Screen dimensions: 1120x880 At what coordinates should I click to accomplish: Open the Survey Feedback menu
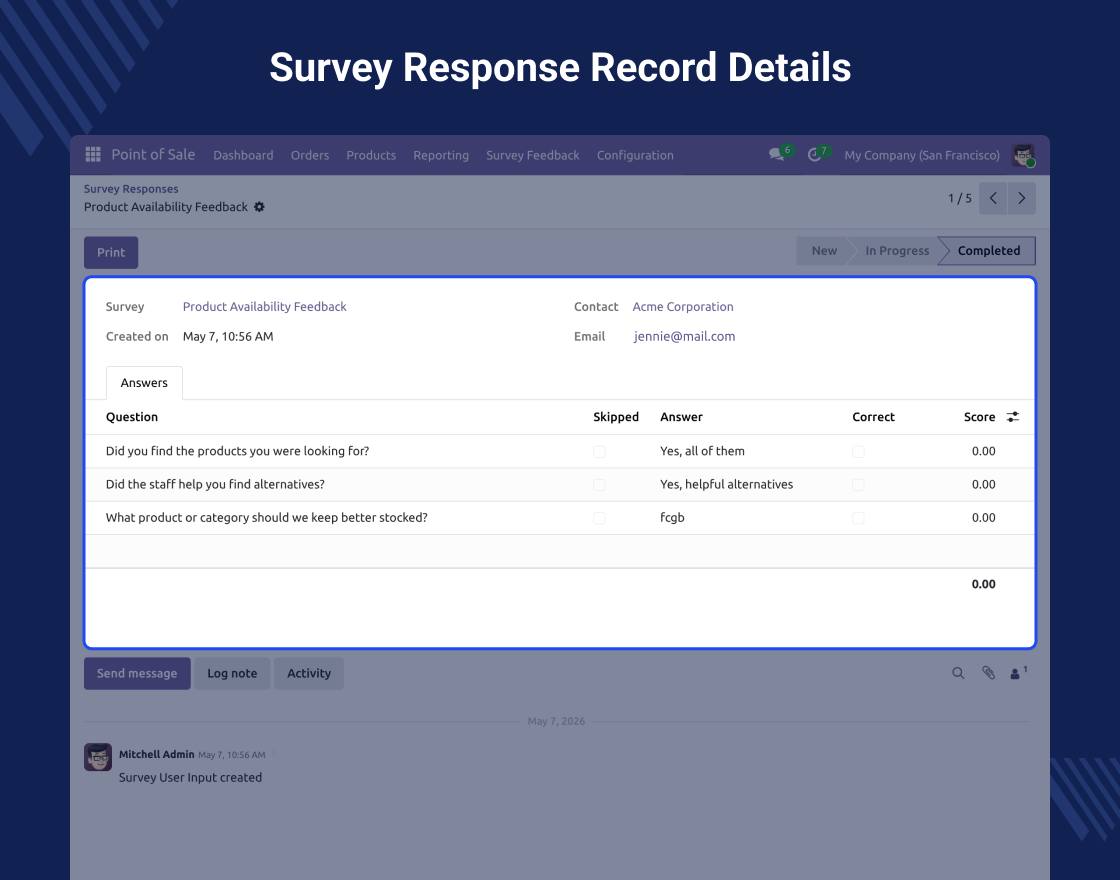point(533,155)
